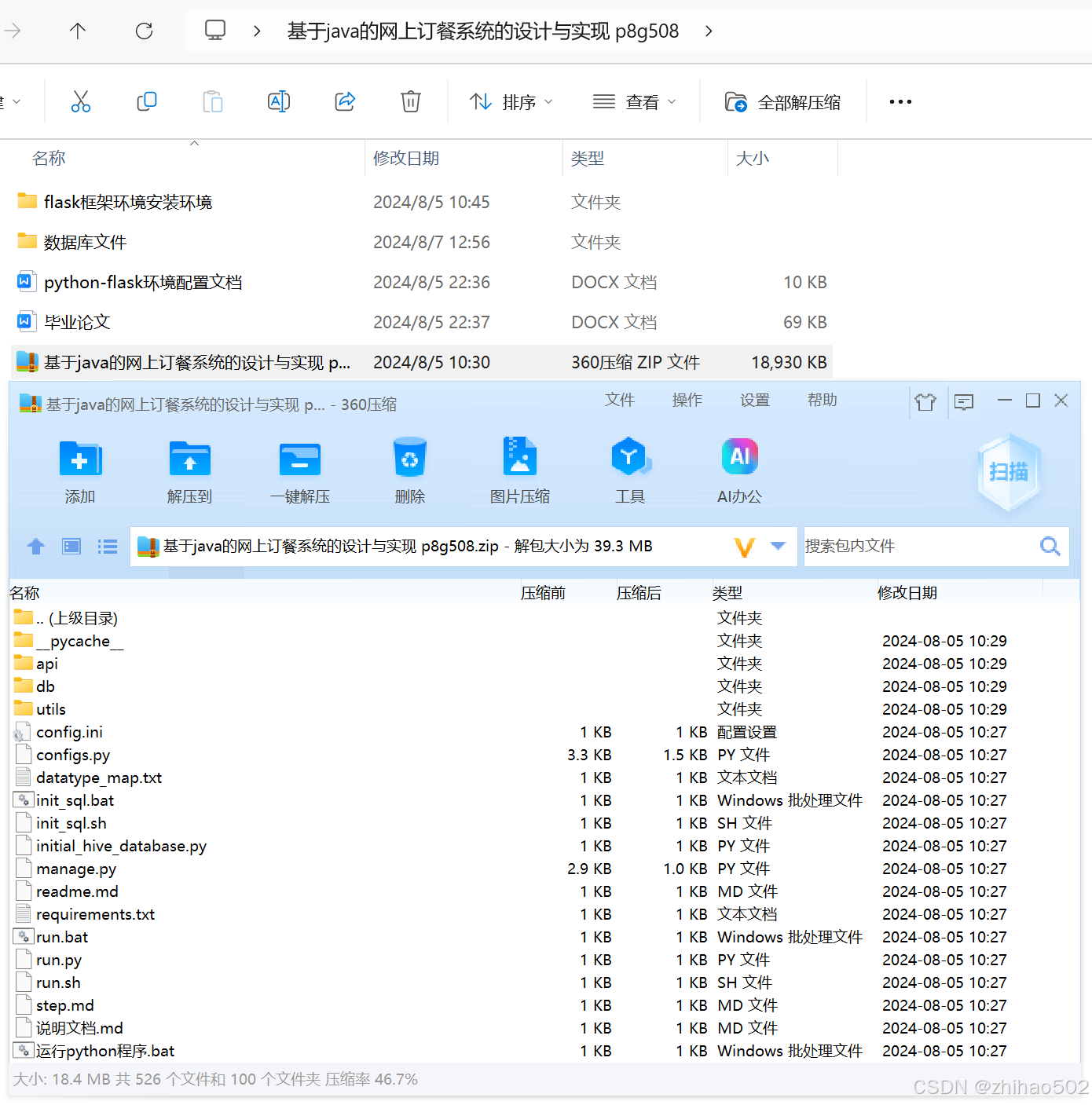1092x1105 pixels.
Task: Toggle the thumbnail view in 360压缩
Action: (71, 546)
